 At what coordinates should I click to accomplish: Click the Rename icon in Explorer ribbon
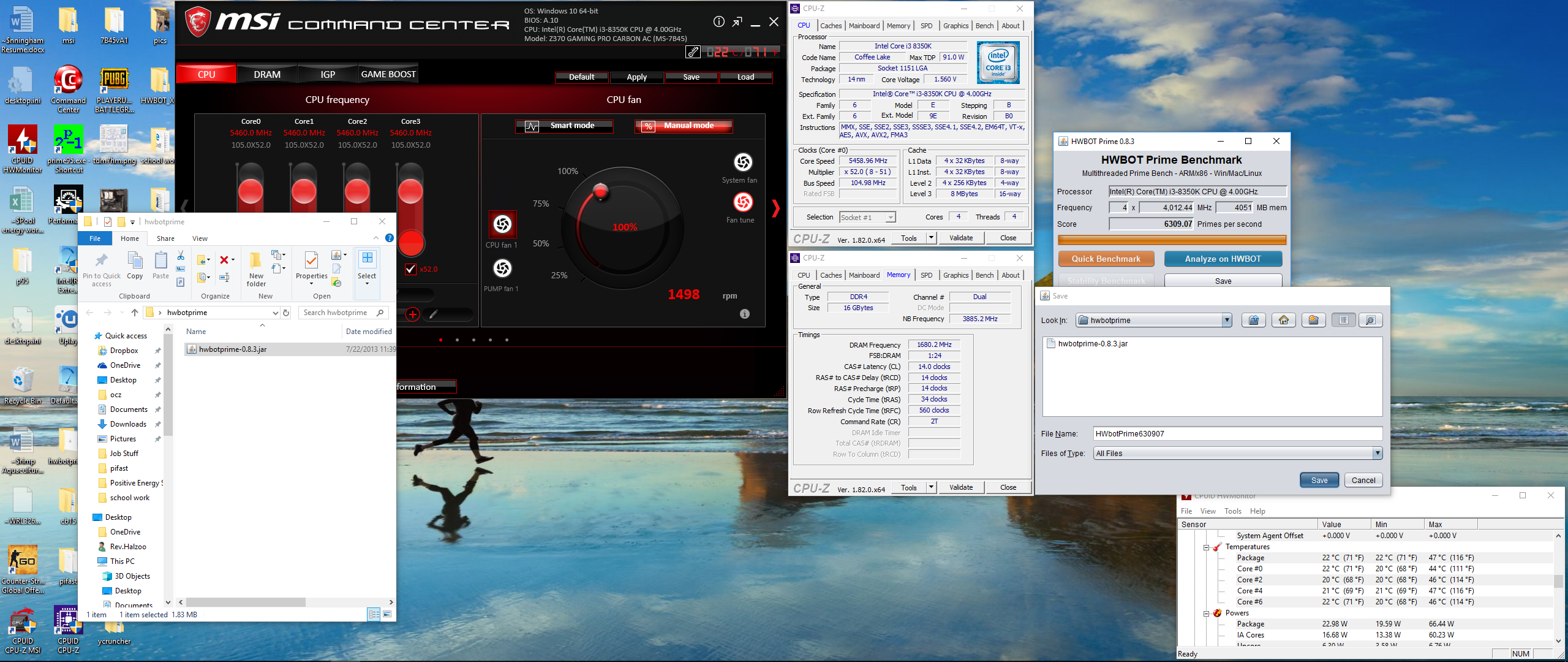click(224, 277)
